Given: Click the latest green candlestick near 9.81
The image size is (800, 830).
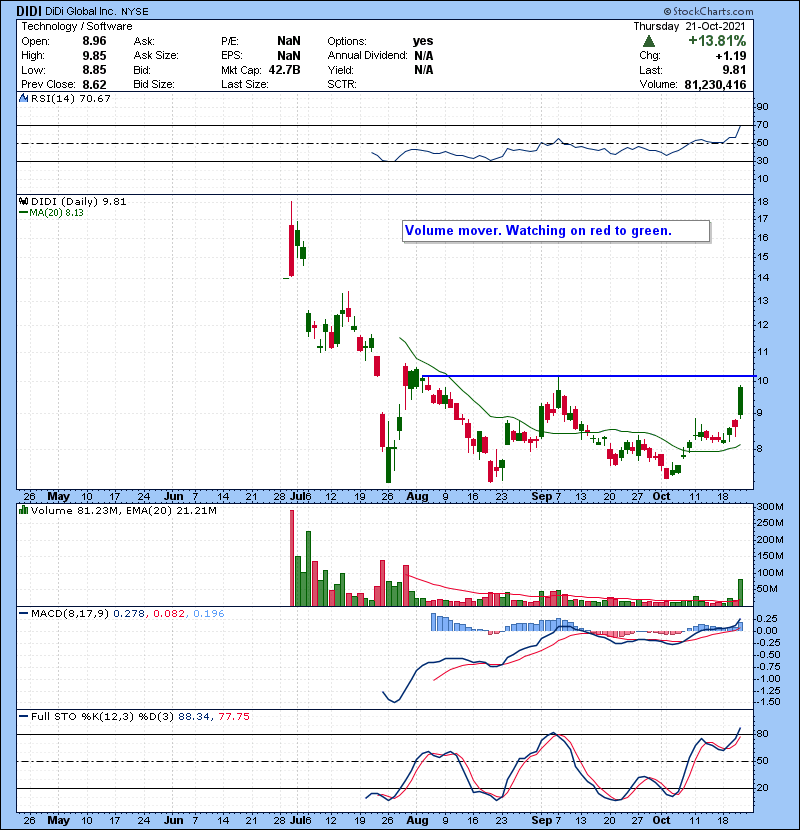Looking at the screenshot, I should (x=740, y=401).
